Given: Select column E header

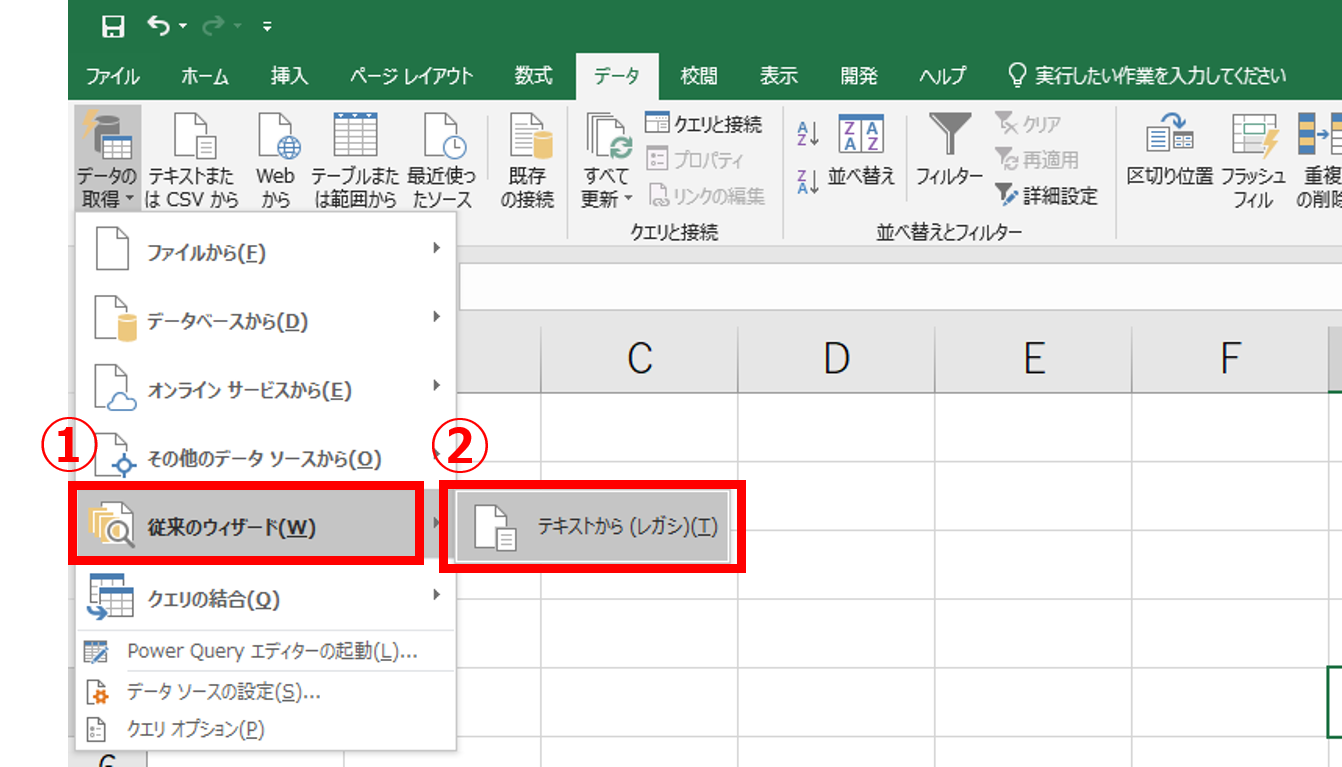Looking at the screenshot, I should coord(1033,358).
